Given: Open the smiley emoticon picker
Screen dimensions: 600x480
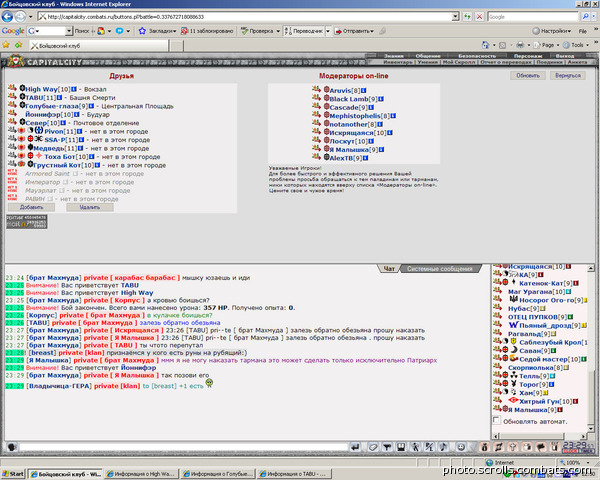Looking at the screenshot, I should 461,447.
